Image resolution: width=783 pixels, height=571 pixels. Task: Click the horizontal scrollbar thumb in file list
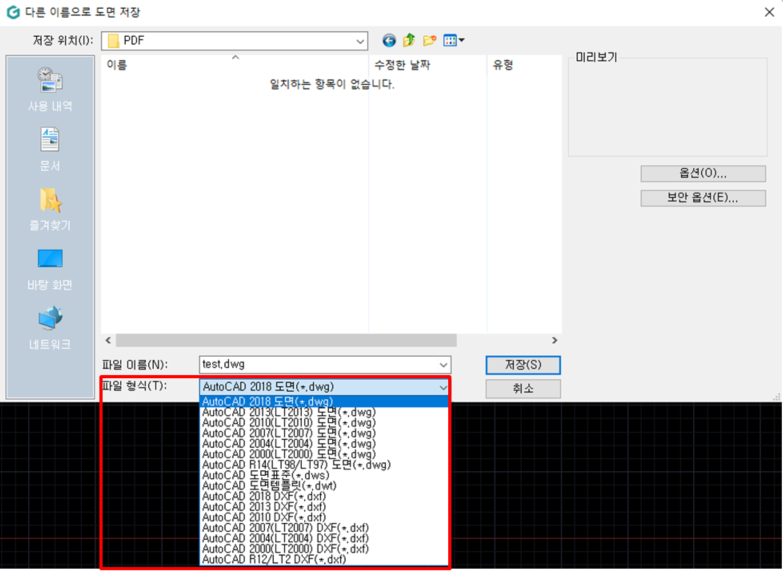pyautogui.click(x=286, y=340)
